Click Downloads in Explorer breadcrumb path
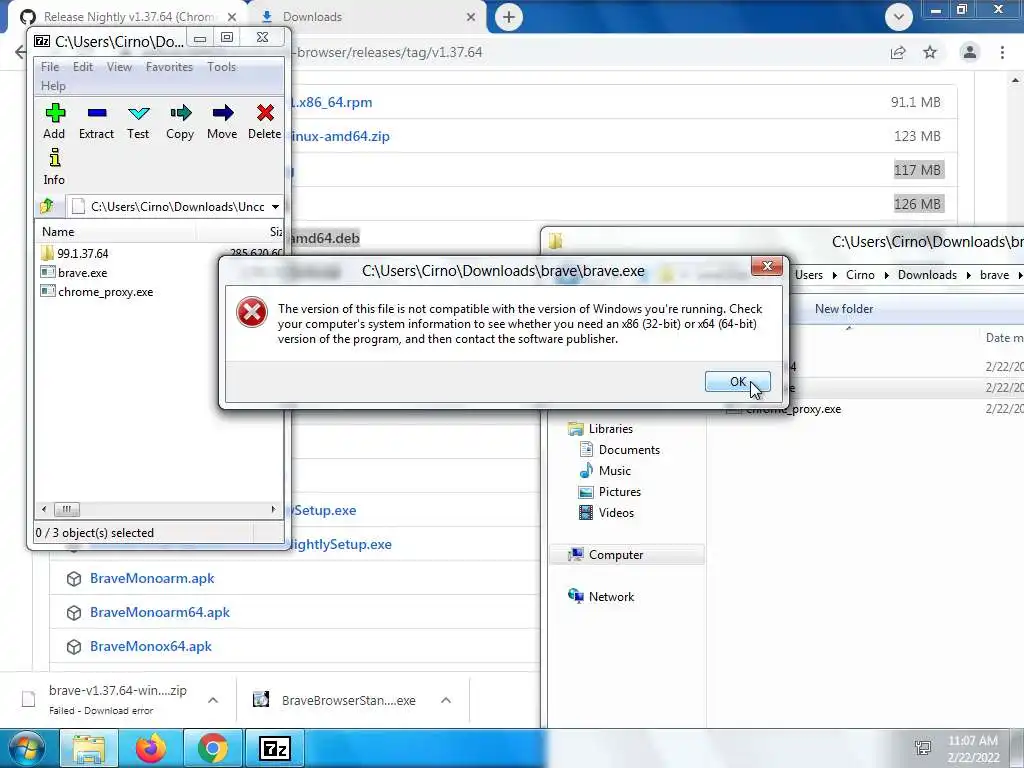The height and width of the screenshot is (768, 1024). [927, 275]
